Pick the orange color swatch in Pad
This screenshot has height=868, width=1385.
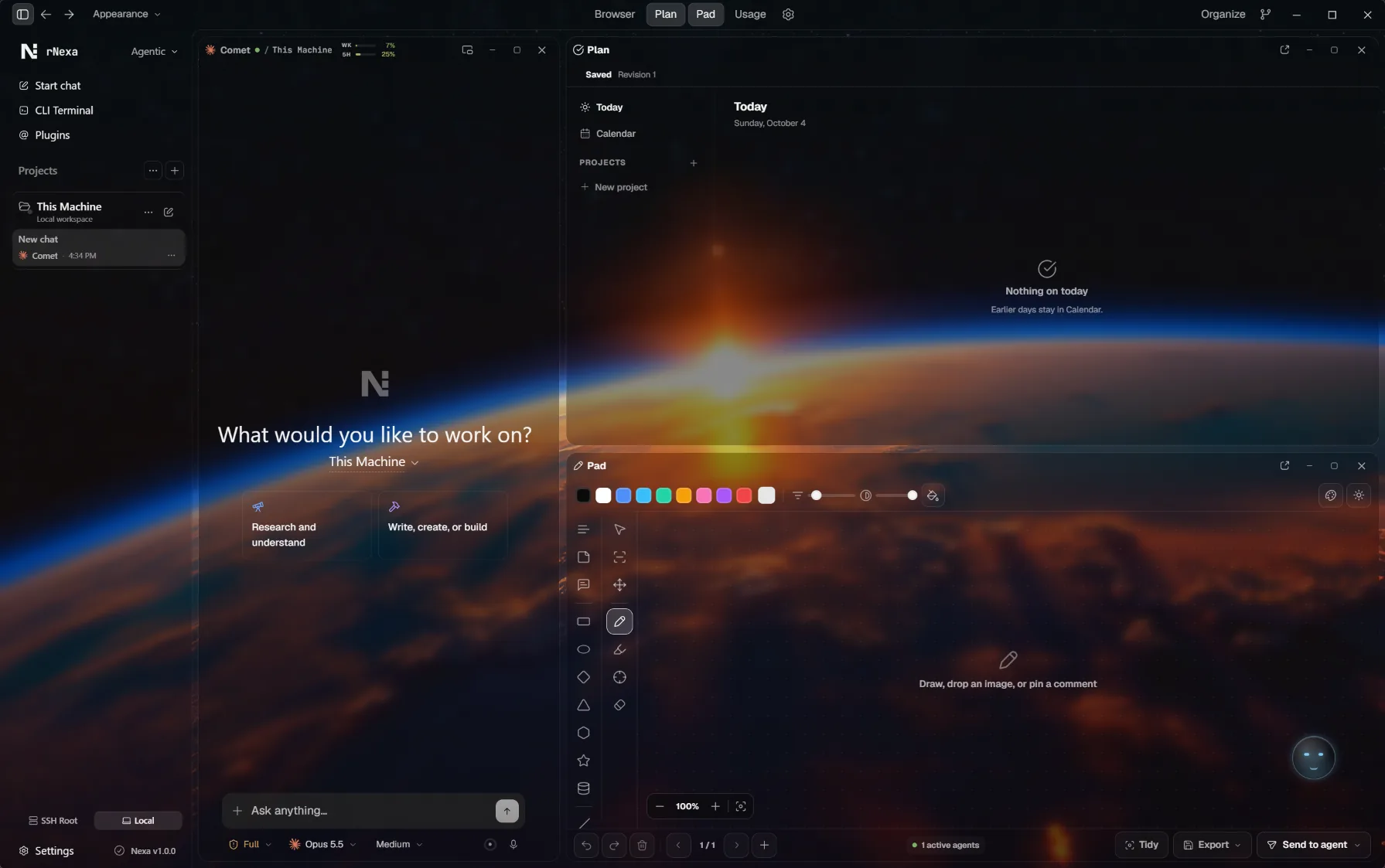[684, 495]
